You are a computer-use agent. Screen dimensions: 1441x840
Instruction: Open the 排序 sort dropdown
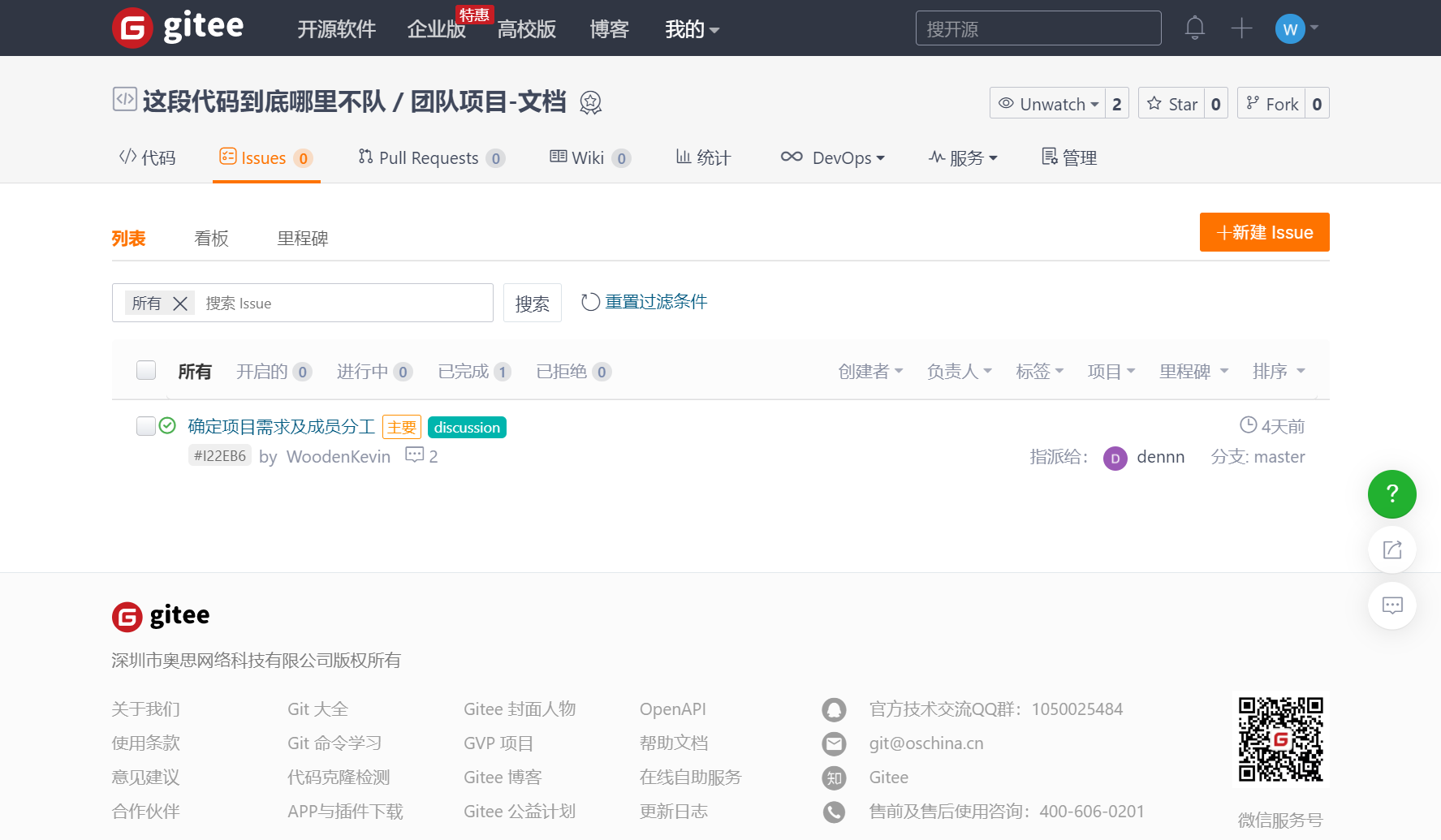(1279, 371)
